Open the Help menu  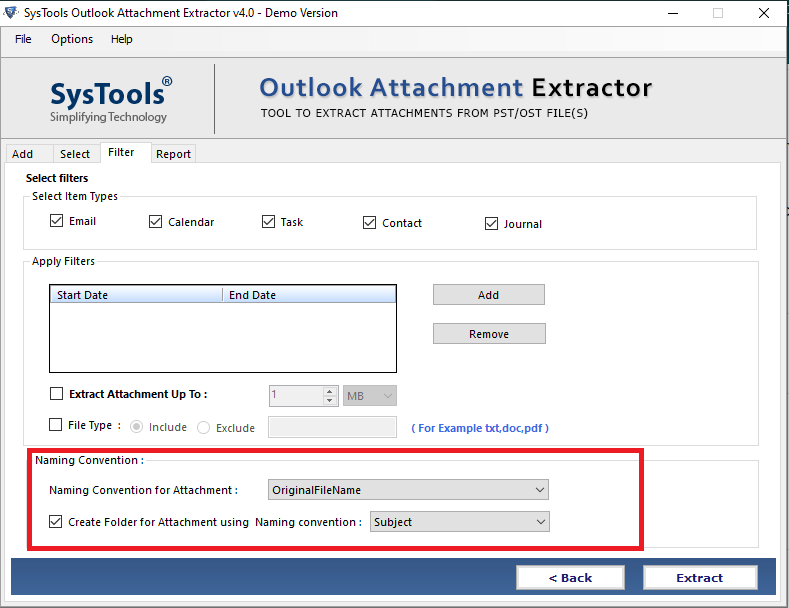coord(122,39)
